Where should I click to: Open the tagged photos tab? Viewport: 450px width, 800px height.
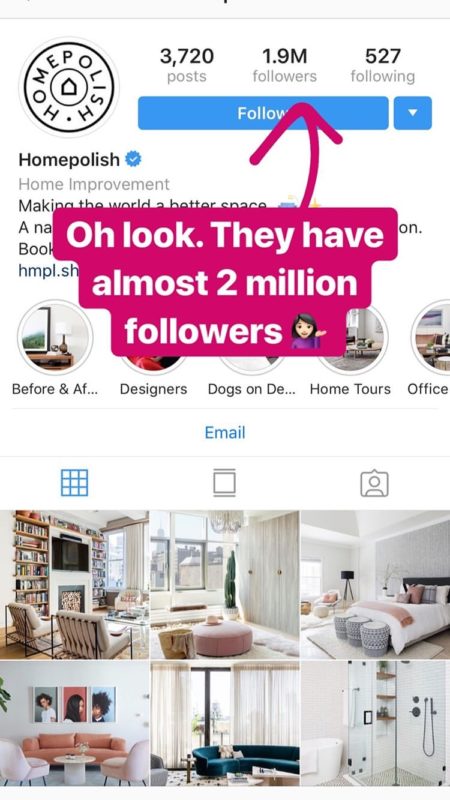[x=374, y=483]
